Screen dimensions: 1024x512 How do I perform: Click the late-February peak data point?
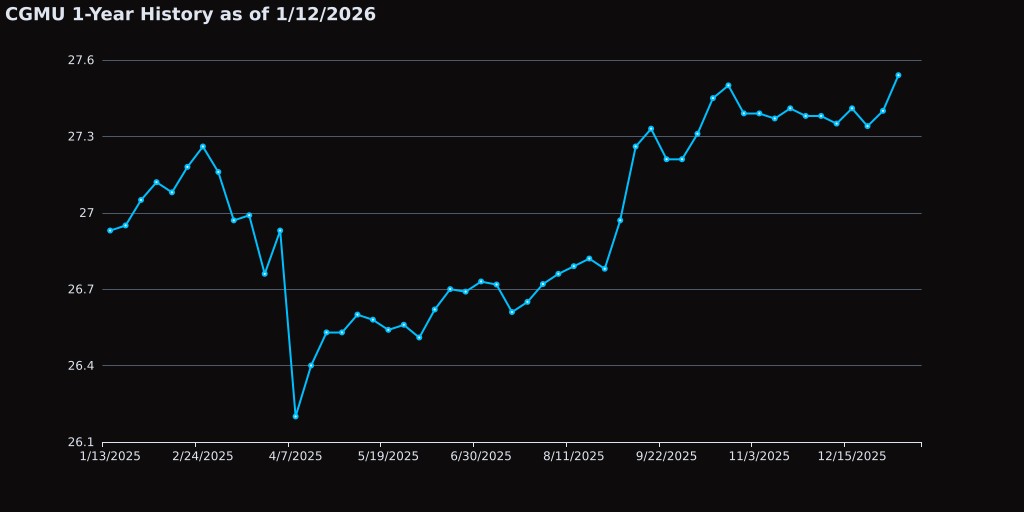pos(203,146)
